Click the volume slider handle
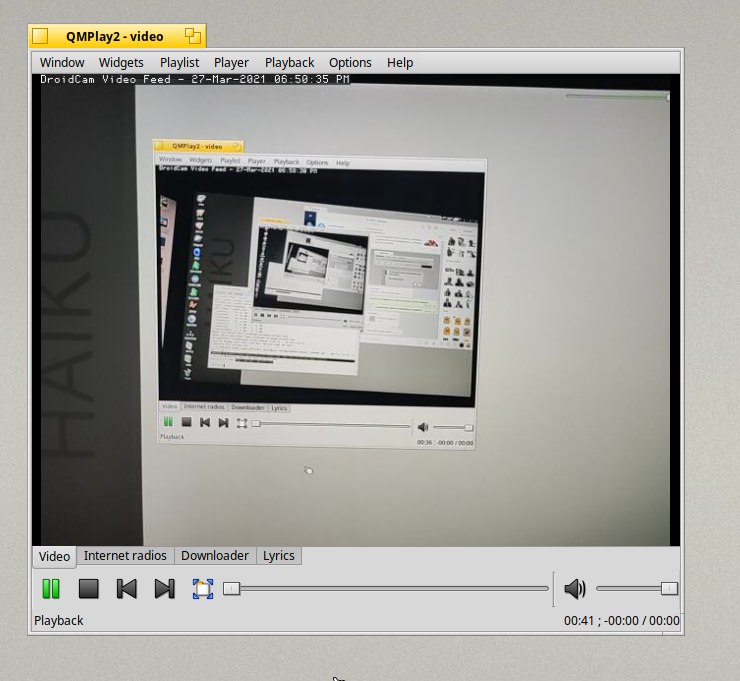The image size is (740, 681). (x=669, y=589)
